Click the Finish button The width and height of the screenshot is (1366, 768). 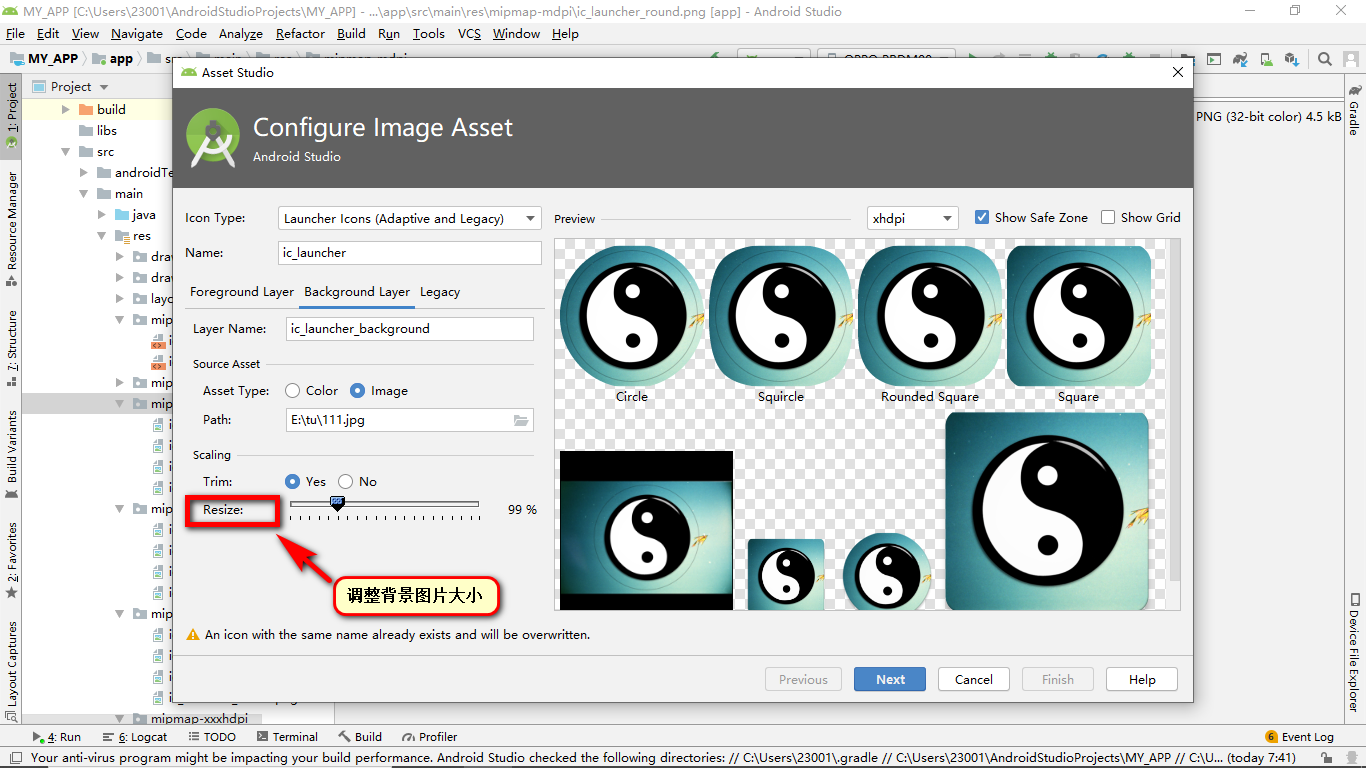(x=1058, y=679)
